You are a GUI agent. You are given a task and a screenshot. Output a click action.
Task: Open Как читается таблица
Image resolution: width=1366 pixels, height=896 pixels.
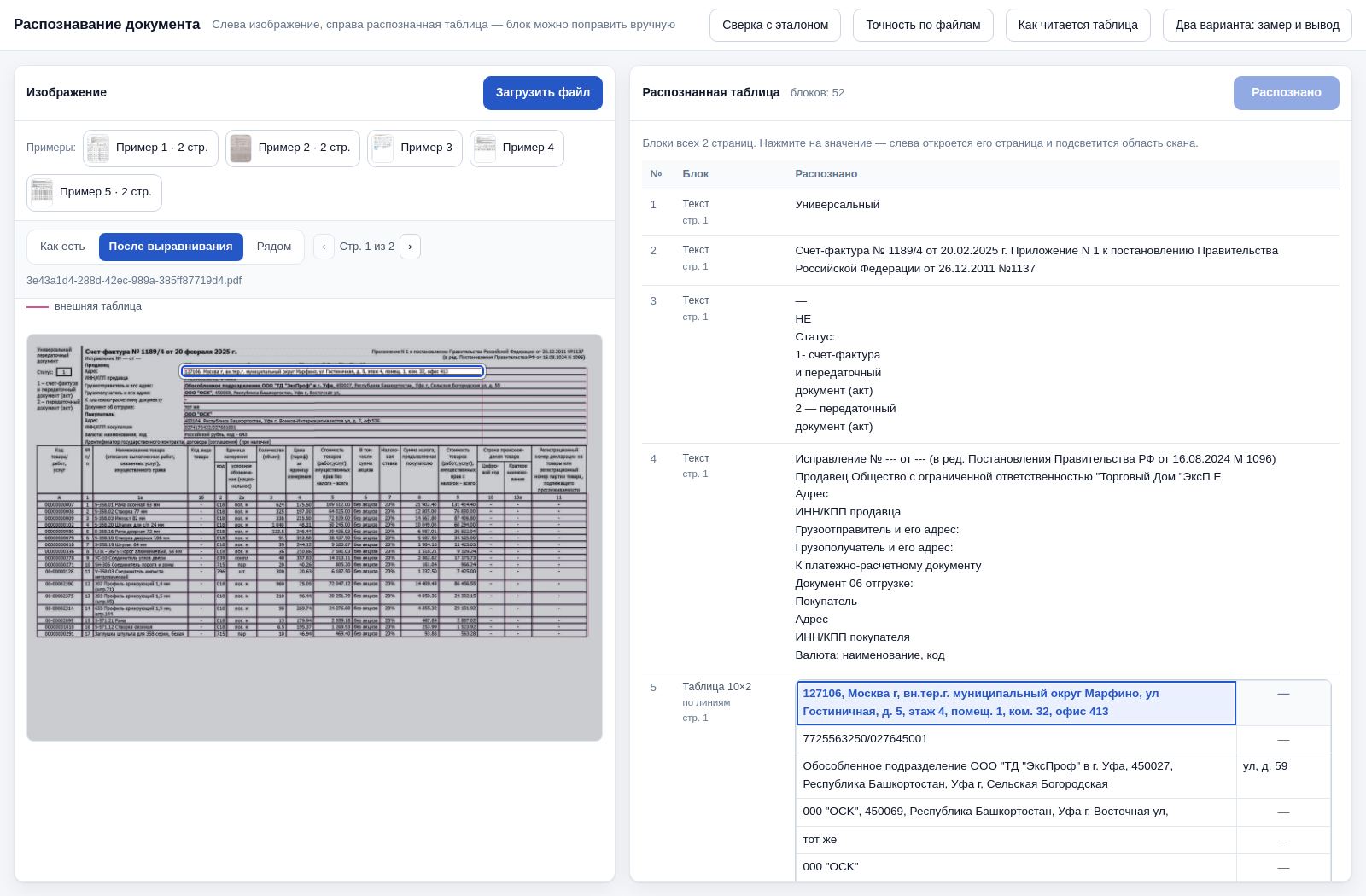tap(1078, 26)
